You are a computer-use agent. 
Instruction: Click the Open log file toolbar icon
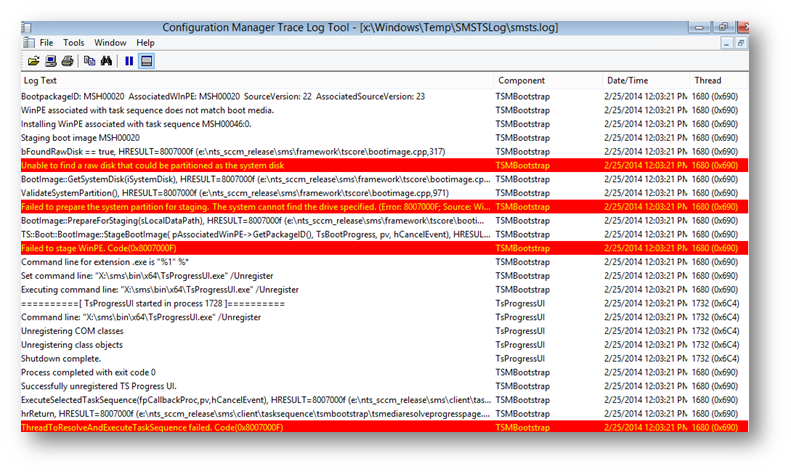tap(33, 61)
